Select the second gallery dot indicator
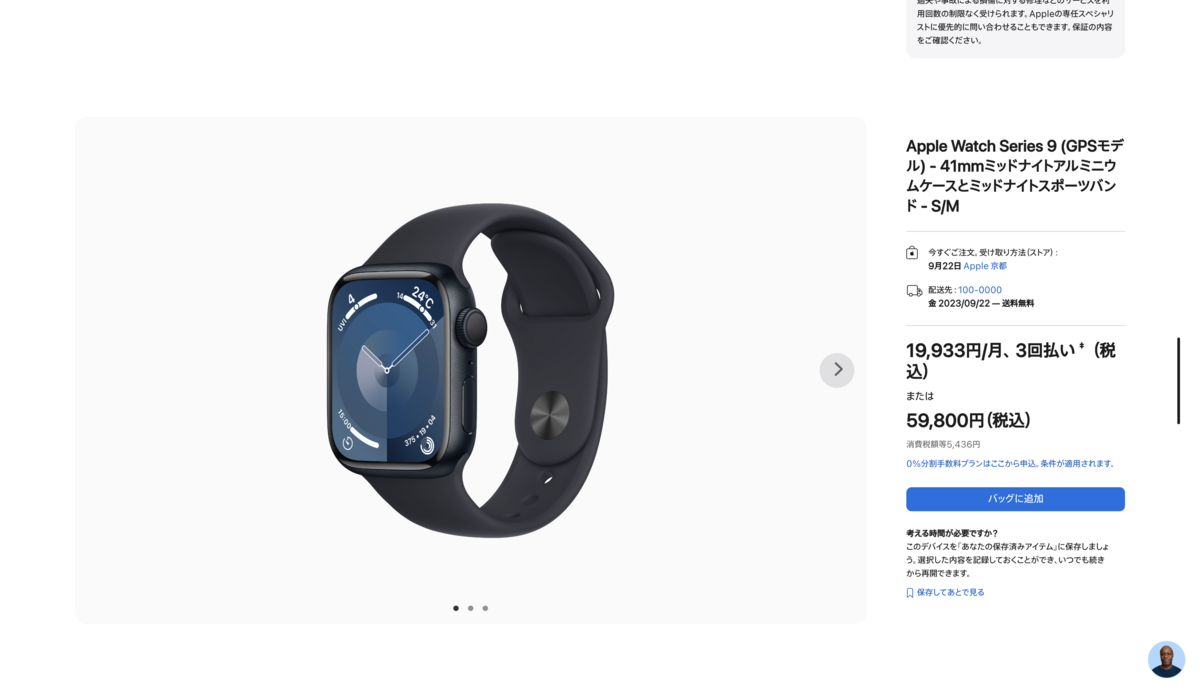 [x=471, y=608]
